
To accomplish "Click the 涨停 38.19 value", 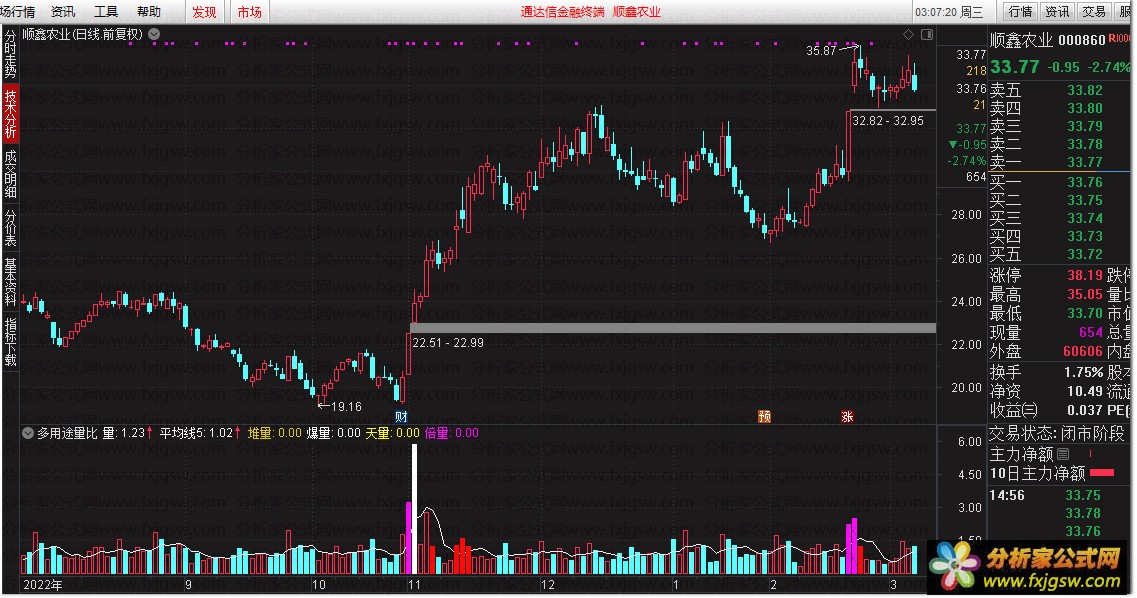I will tap(1085, 275).
